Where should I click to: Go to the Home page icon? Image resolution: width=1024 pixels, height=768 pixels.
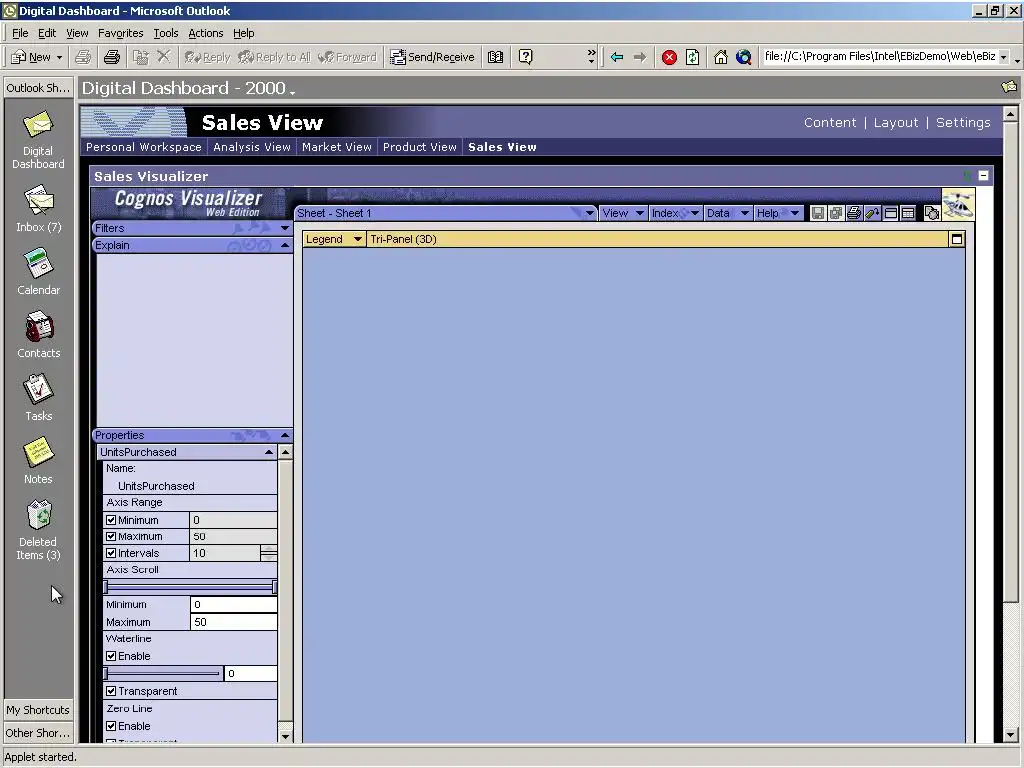720,57
